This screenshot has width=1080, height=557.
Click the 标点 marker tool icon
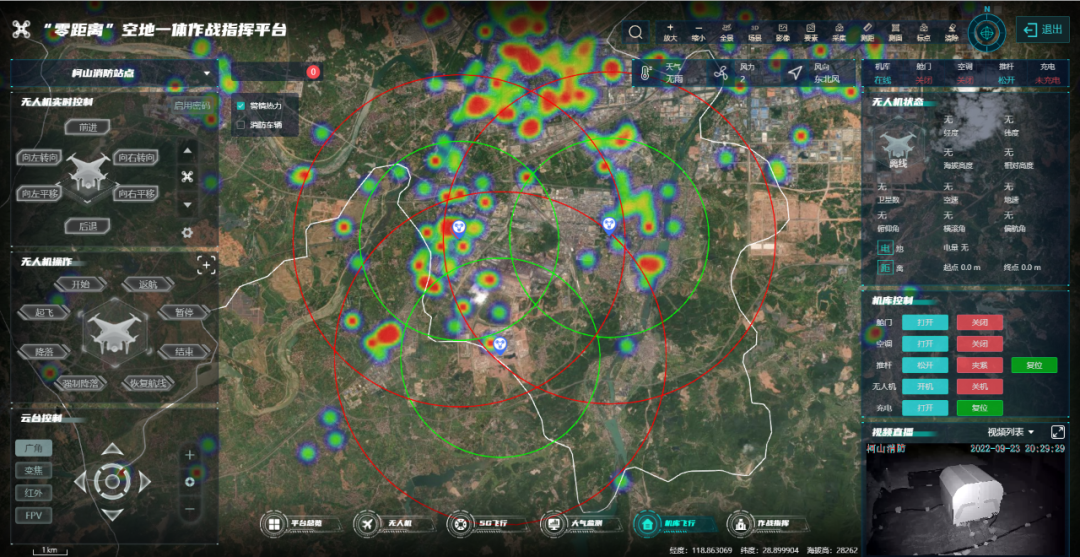pos(923,30)
